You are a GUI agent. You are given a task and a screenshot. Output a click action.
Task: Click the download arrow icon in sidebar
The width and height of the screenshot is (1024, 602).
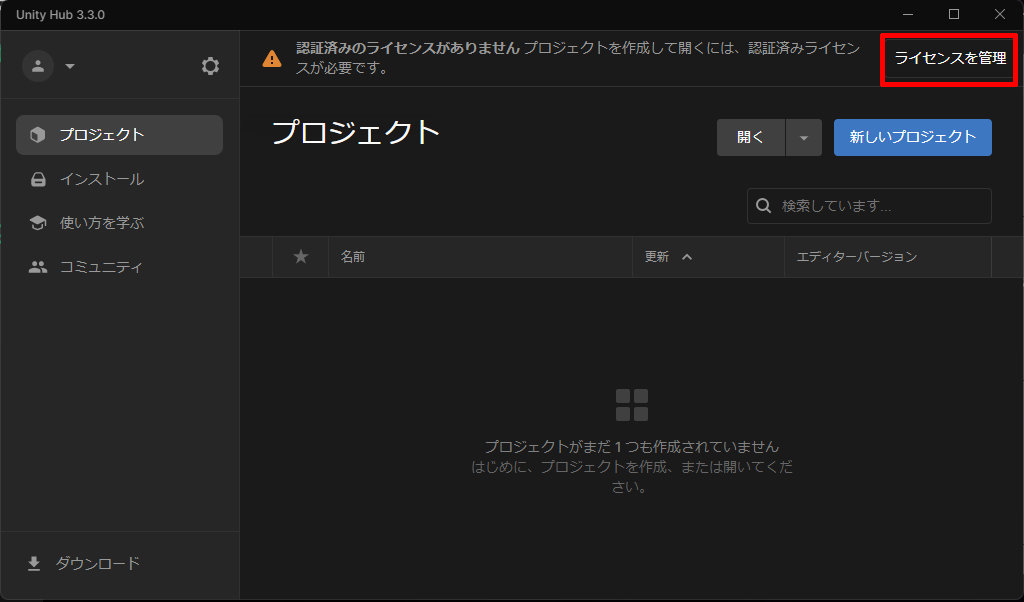point(34,564)
